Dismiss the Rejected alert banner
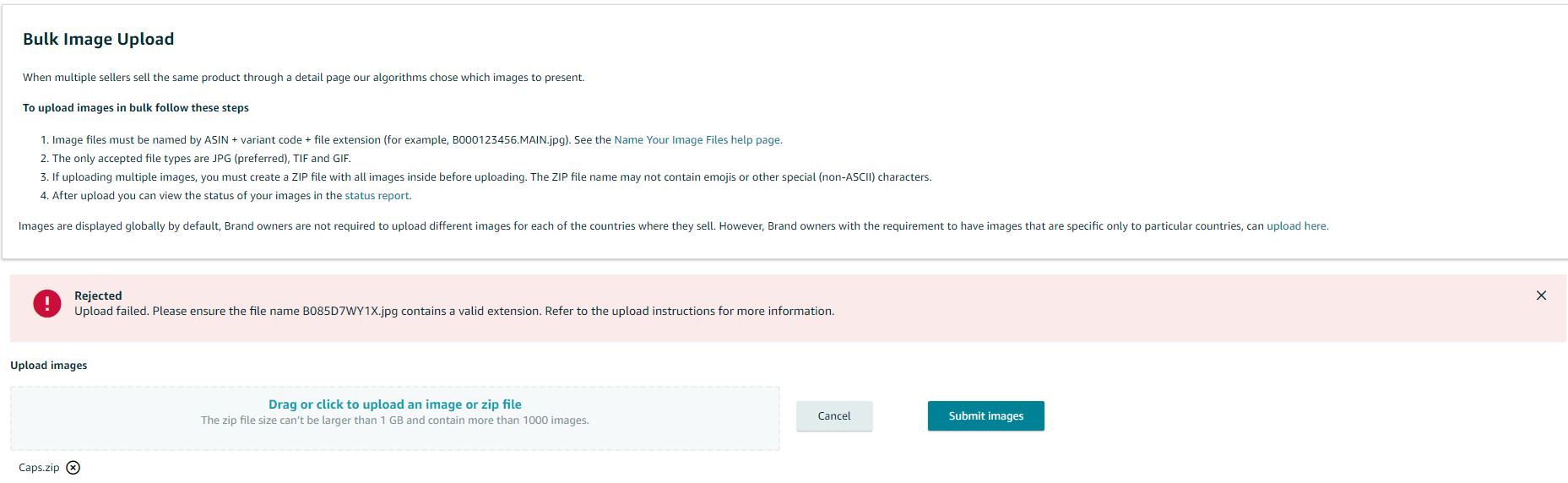The width and height of the screenshot is (1568, 483). [1541, 296]
